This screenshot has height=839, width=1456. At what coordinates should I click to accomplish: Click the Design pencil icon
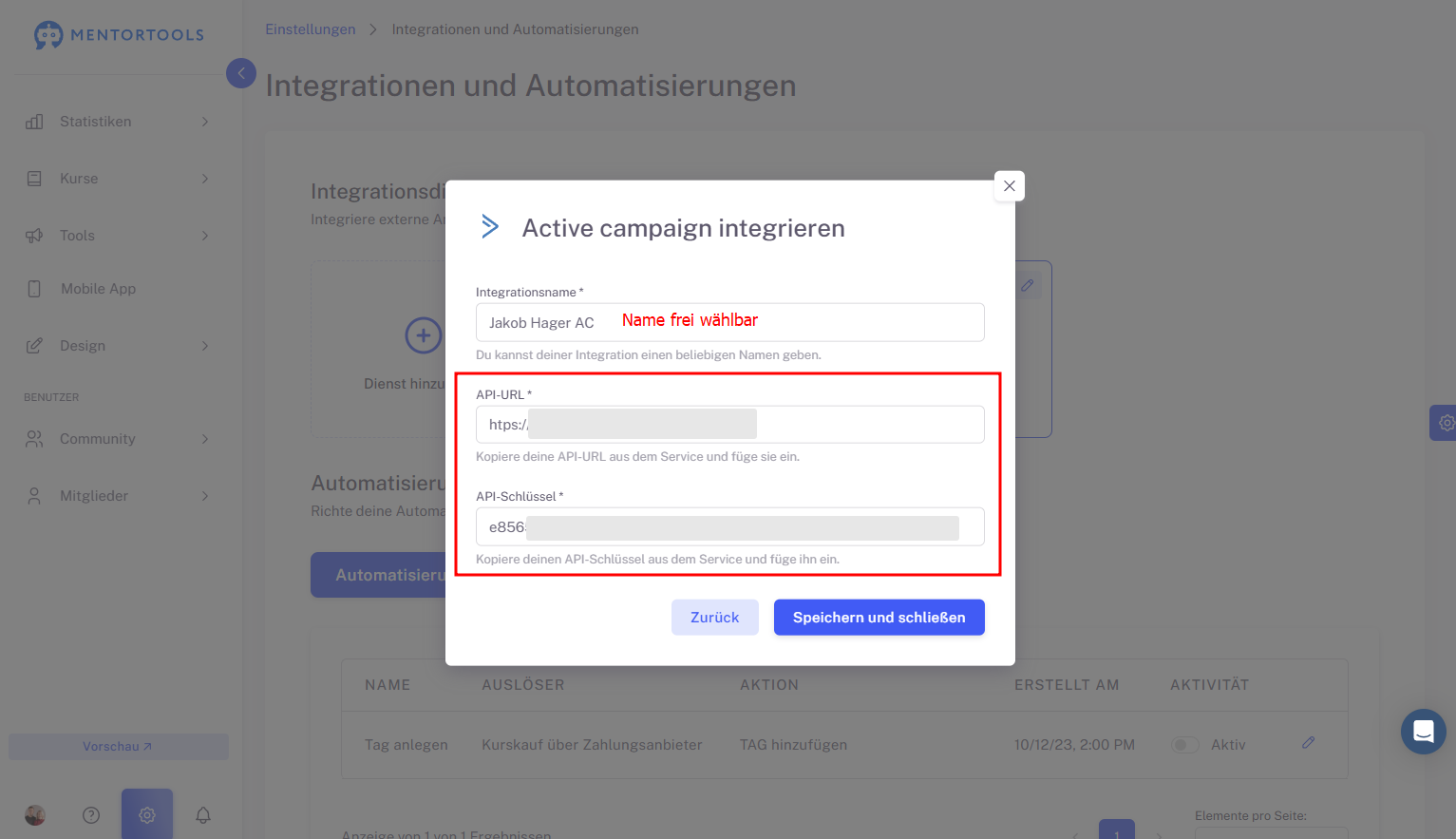pos(34,346)
